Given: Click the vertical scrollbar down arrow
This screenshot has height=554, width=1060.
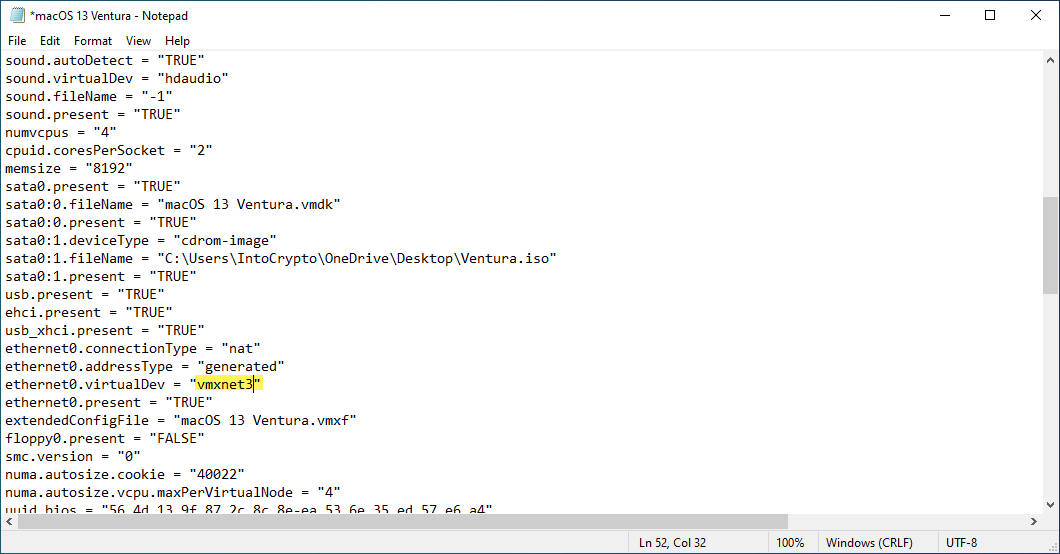Looking at the screenshot, I should [1051, 504].
